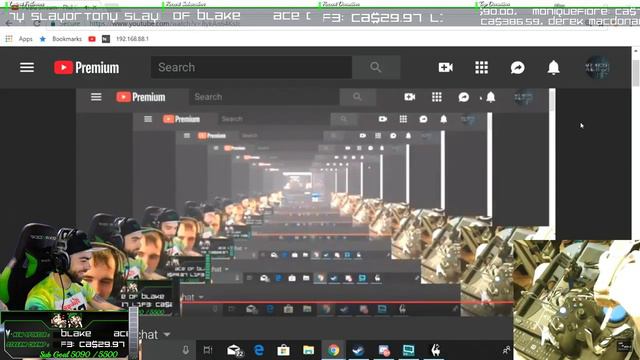
Task: Launch Microsoft Edge from the taskbar
Action: coord(259,350)
